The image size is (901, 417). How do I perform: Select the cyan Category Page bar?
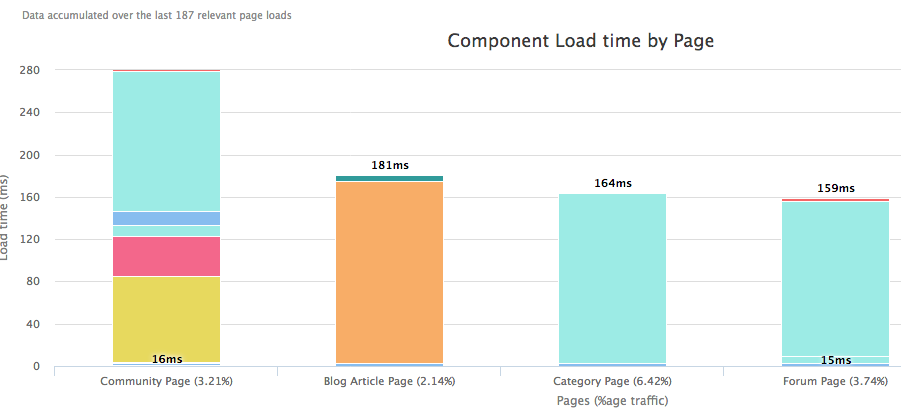(612, 278)
